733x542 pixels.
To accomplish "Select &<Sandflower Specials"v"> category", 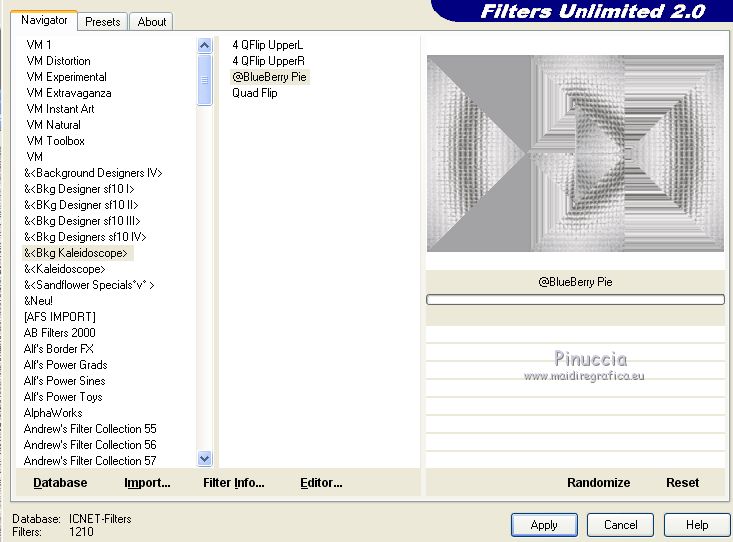I will tap(89, 285).
